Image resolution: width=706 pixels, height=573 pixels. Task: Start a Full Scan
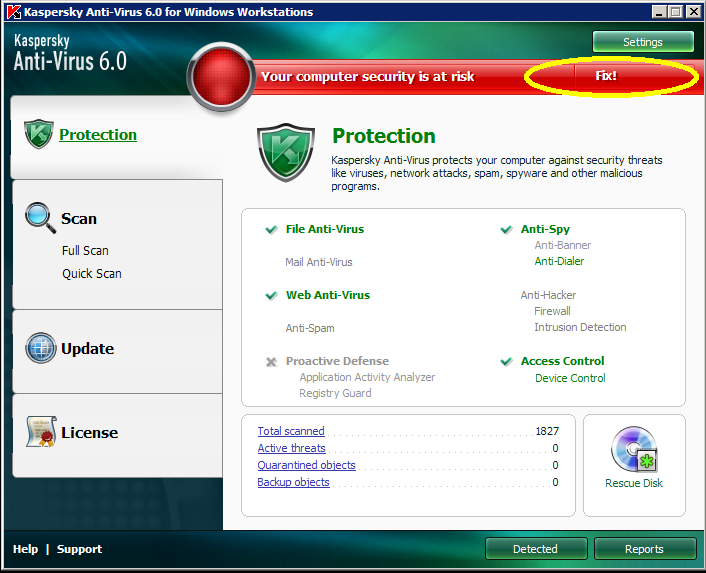coord(85,250)
